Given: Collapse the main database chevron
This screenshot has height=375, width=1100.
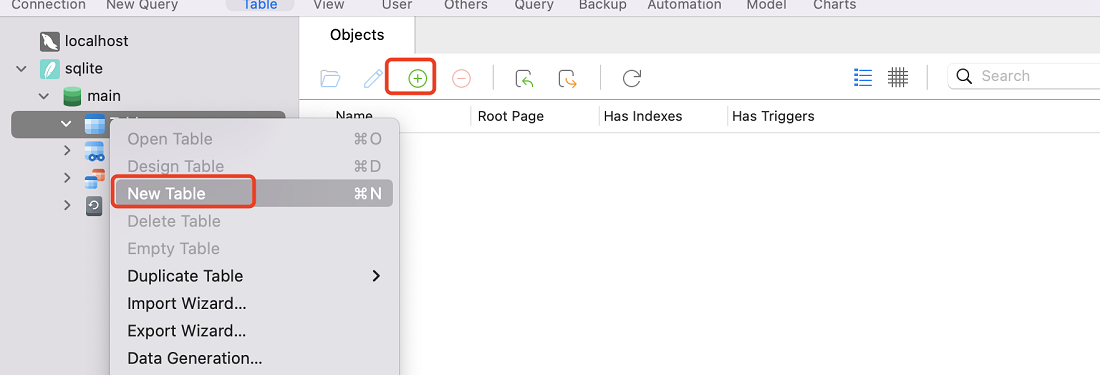Looking at the screenshot, I should [43, 96].
